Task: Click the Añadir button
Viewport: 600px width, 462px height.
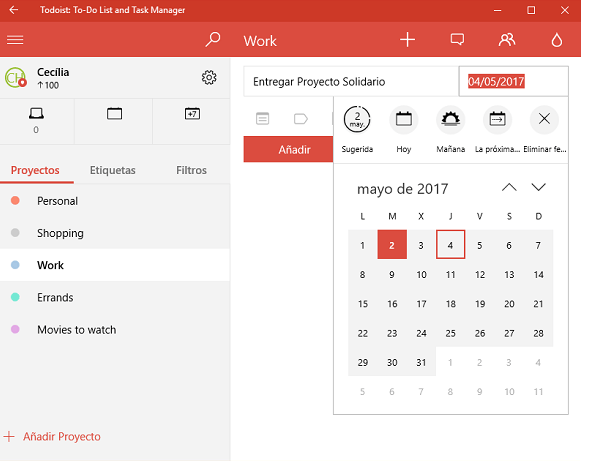Action: [x=289, y=149]
